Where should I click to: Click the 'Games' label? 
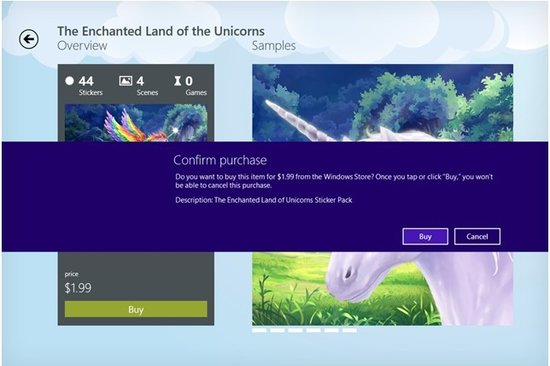tap(196, 93)
